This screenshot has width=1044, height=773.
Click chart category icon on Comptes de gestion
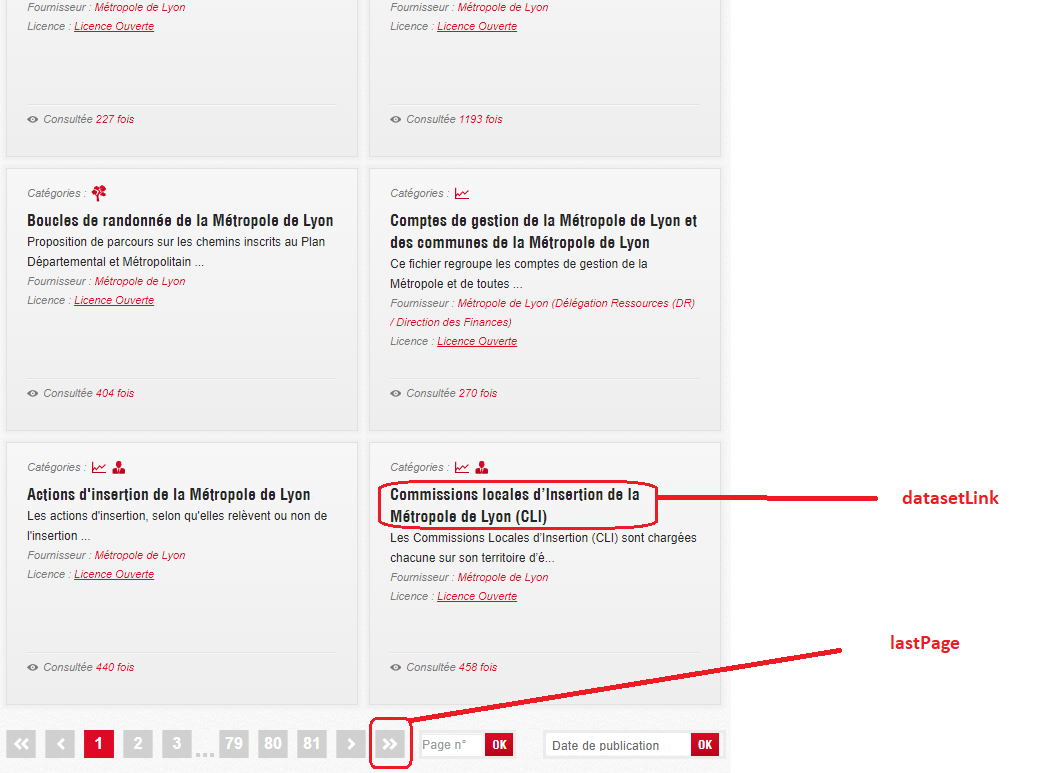(462, 194)
